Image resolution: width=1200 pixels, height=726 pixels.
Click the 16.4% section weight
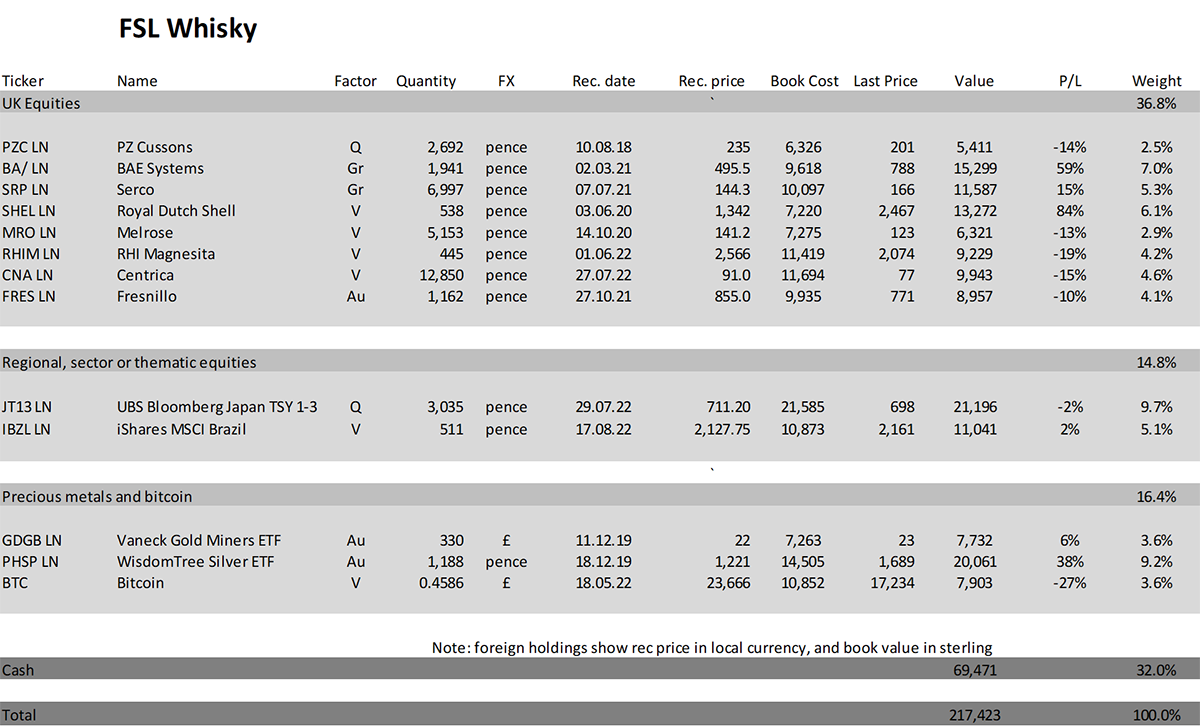1154,496
